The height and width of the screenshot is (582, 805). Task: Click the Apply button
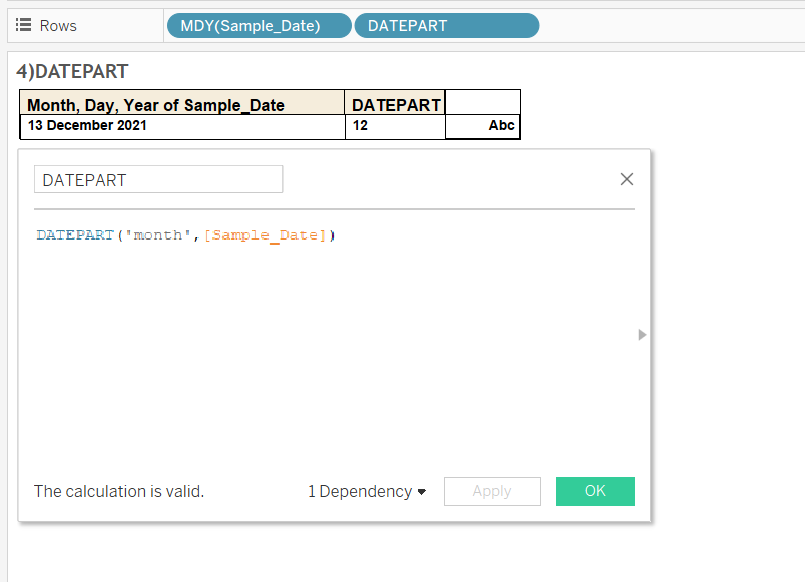coord(492,491)
